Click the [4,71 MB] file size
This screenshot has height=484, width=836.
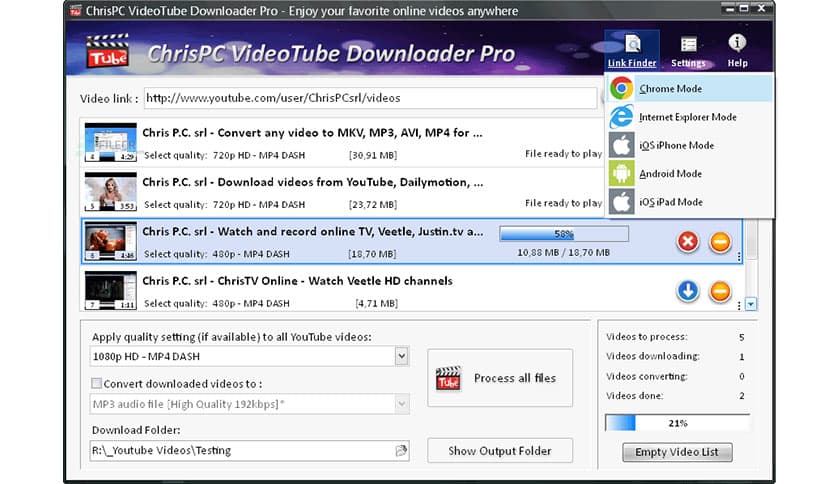point(376,303)
